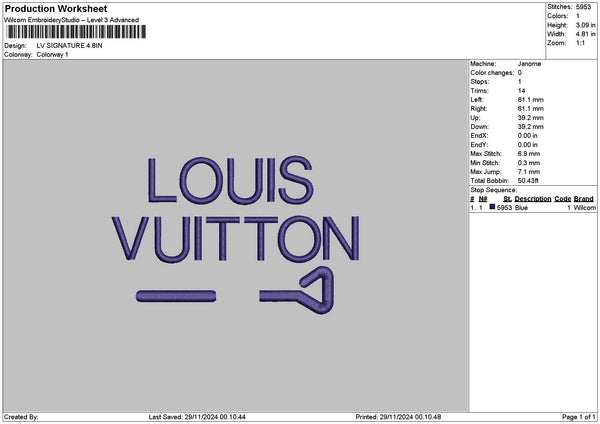The width and height of the screenshot is (600, 424).
Task: Click the 'Stop Sequence:' heading
Action: [494, 190]
